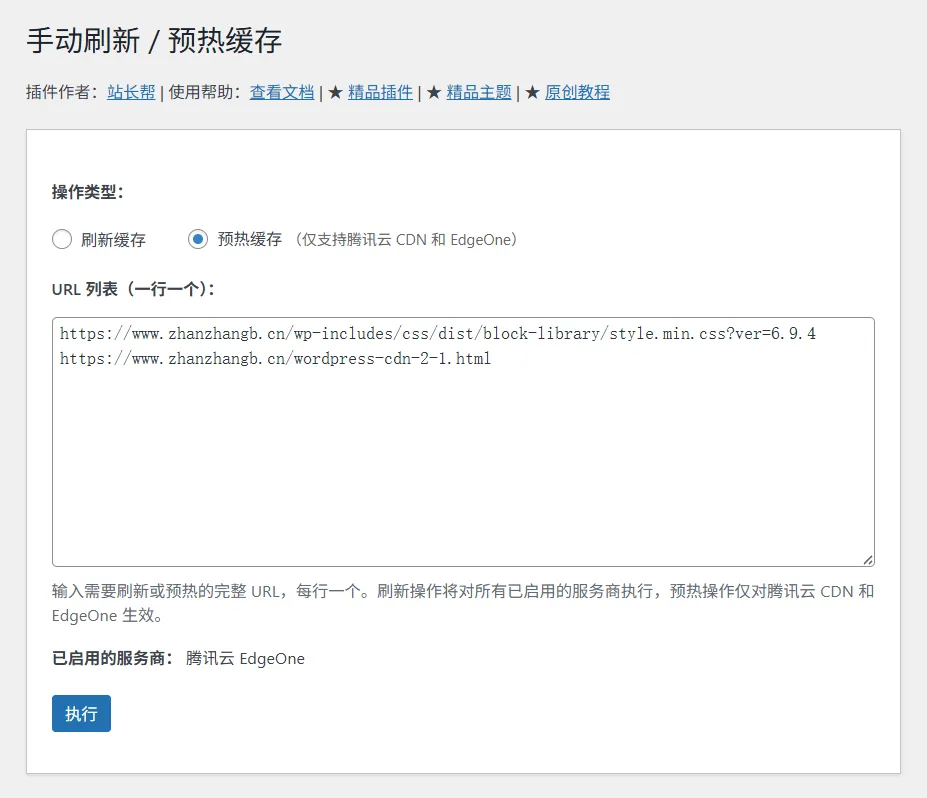The image size is (927, 798).
Task: Click the wordpress-cdn-2-1.html URL line
Action: (x=275, y=359)
